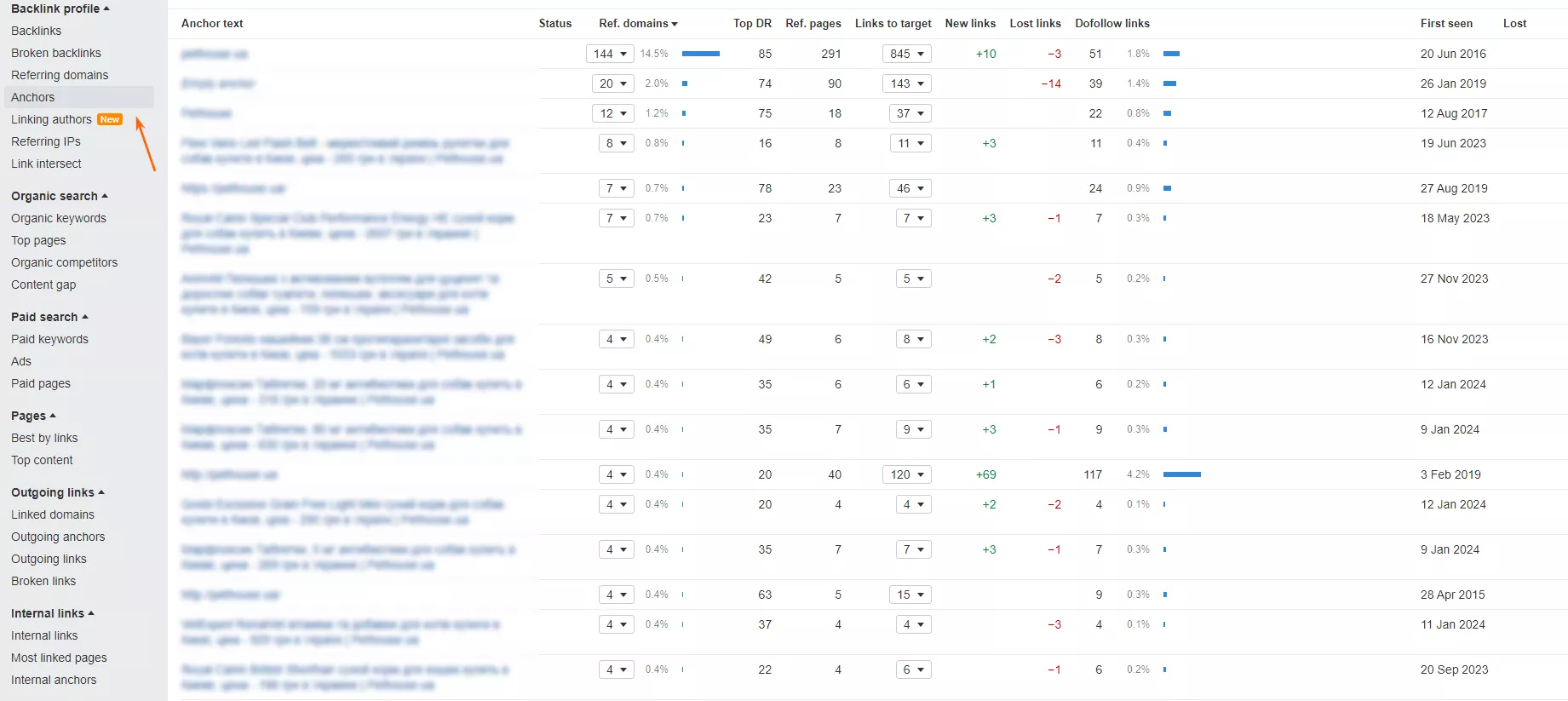Open Broken links report

point(43,581)
